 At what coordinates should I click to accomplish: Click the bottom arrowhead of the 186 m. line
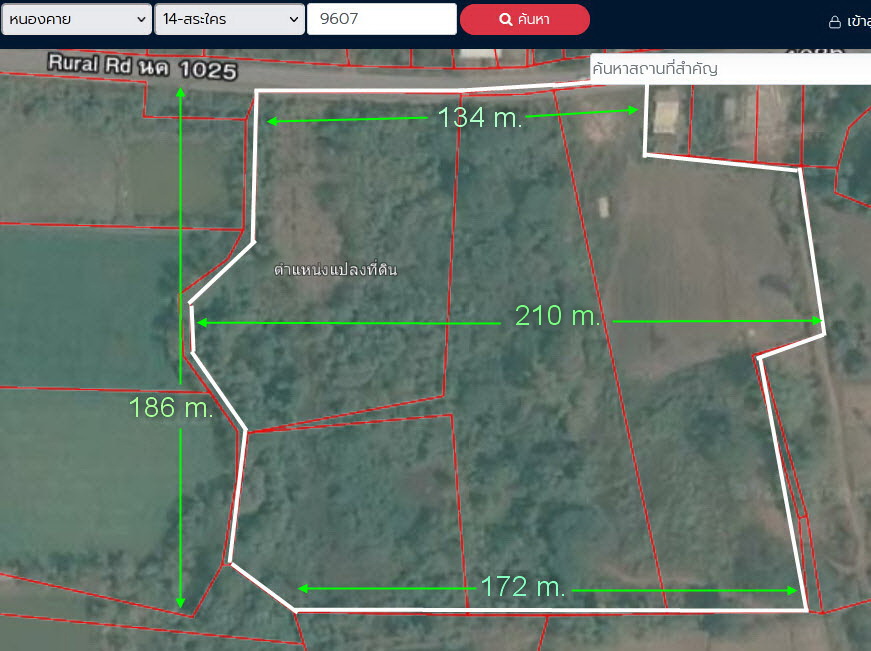click(x=181, y=603)
